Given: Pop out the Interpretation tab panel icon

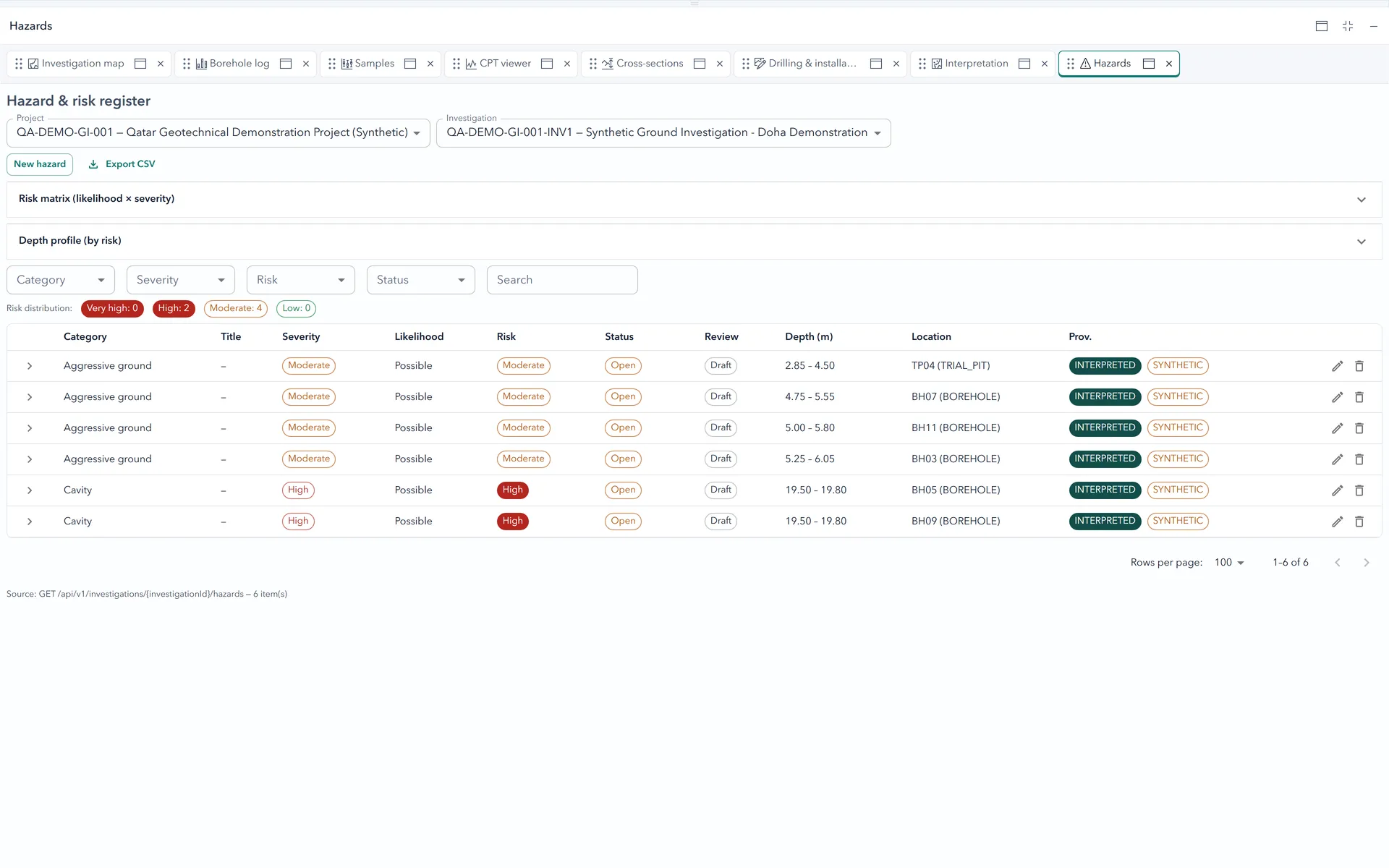Looking at the screenshot, I should [1024, 64].
